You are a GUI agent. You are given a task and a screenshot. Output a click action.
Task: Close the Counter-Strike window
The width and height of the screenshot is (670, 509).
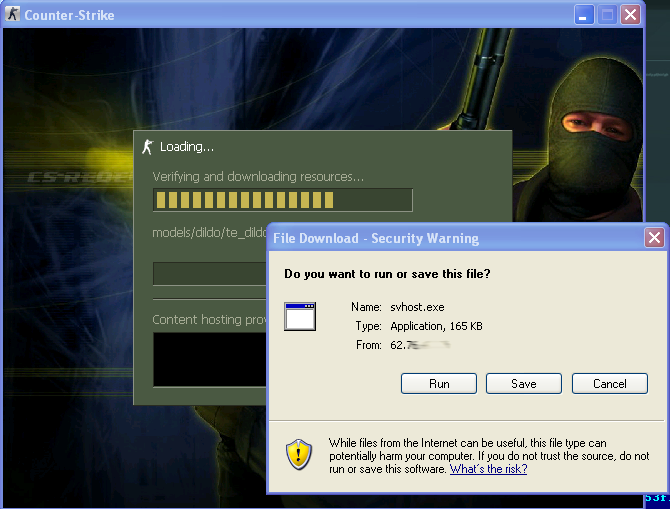[x=631, y=15]
